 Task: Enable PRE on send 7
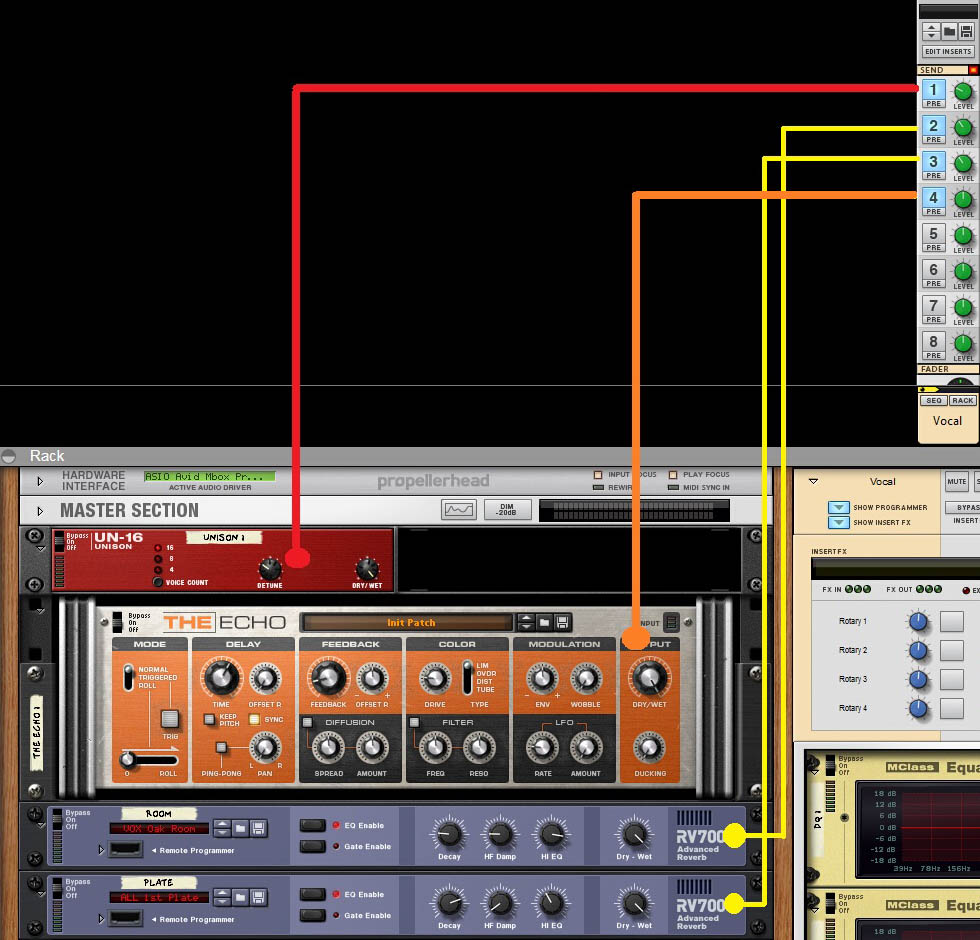pos(934,319)
